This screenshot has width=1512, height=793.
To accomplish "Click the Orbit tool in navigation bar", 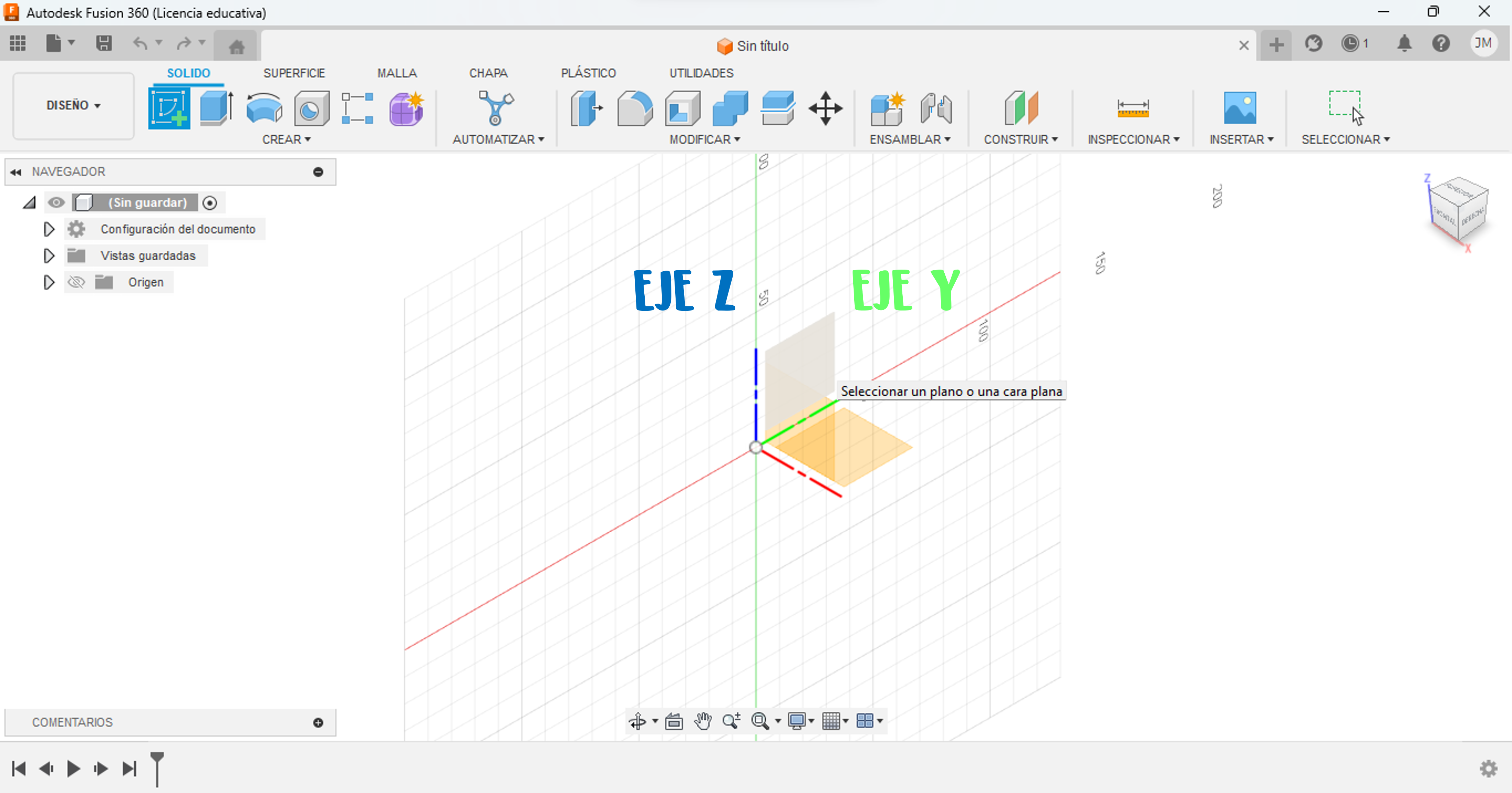I will (637, 721).
